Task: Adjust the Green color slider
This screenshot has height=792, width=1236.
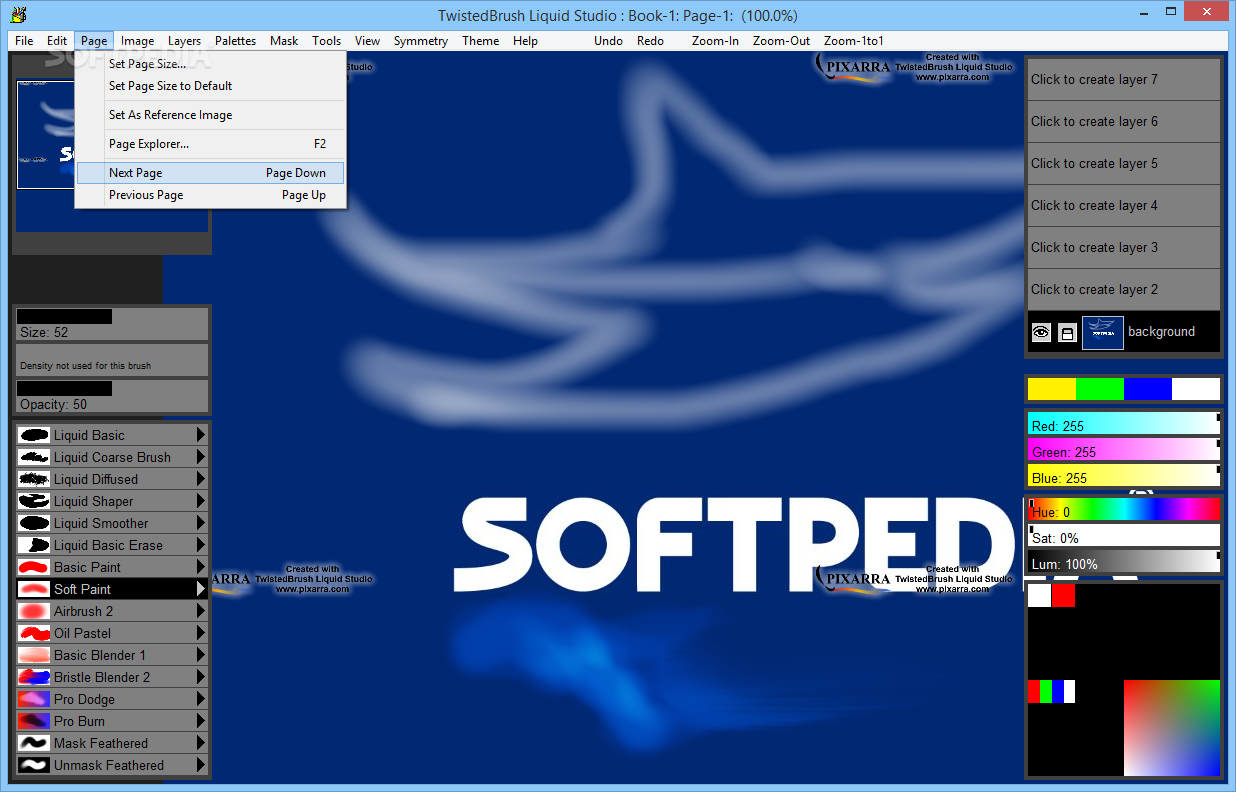Action: click(1124, 450)
